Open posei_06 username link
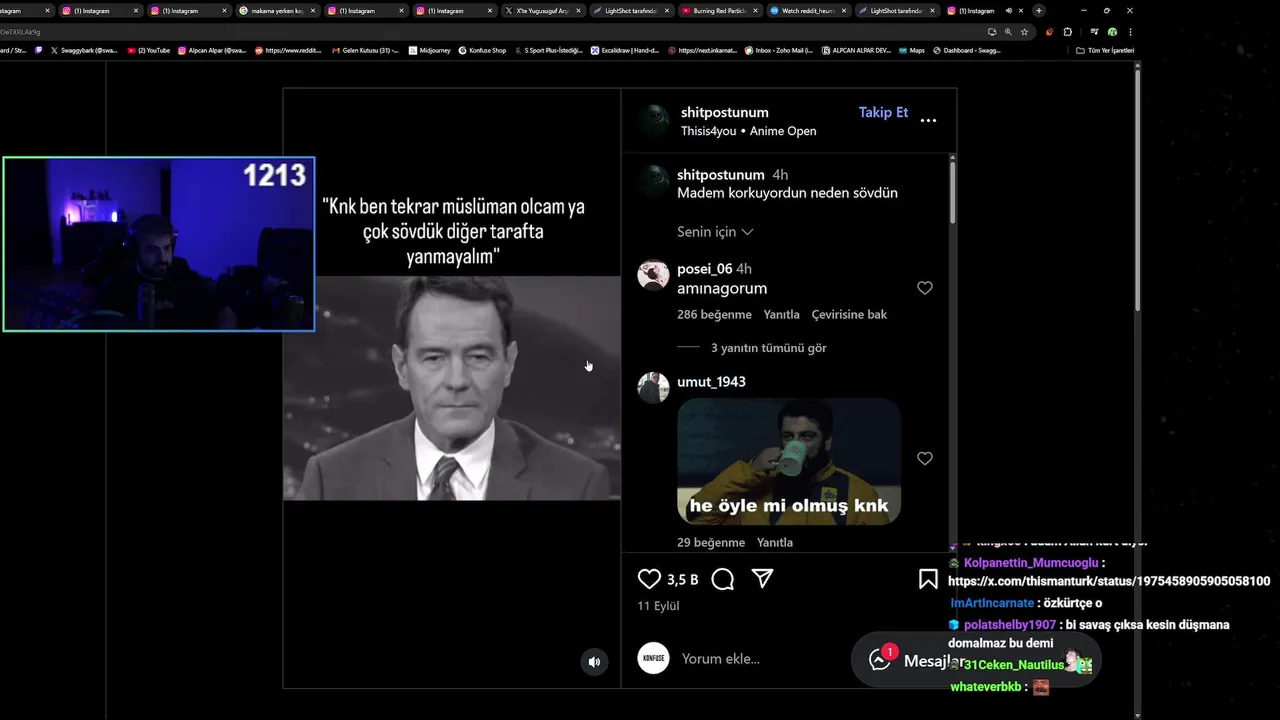The height and width of the screenshot is (720, 1280). pyautogui.click(x=705, y=269)
